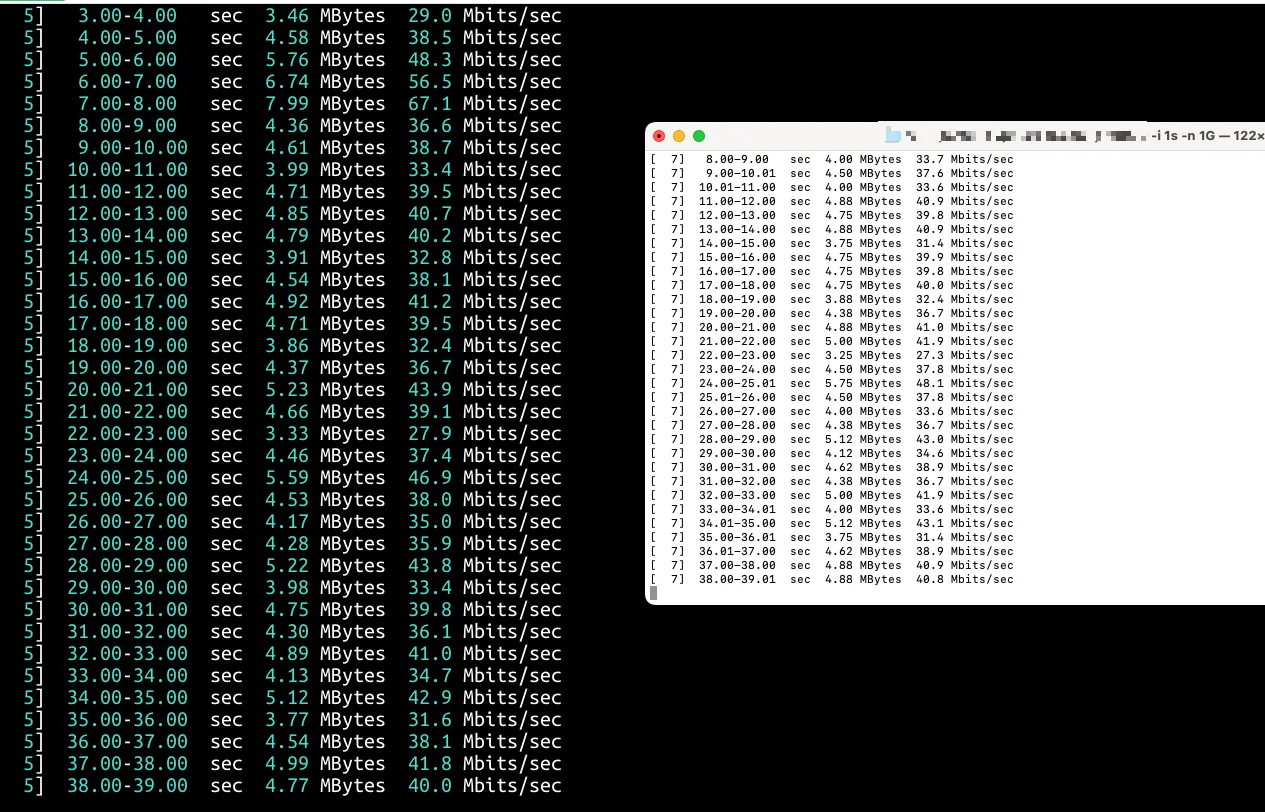The width and height of the screenshot is (1265, 812).
Task: Minimize the small terminal with yellow button
Action: click(679, 136)
